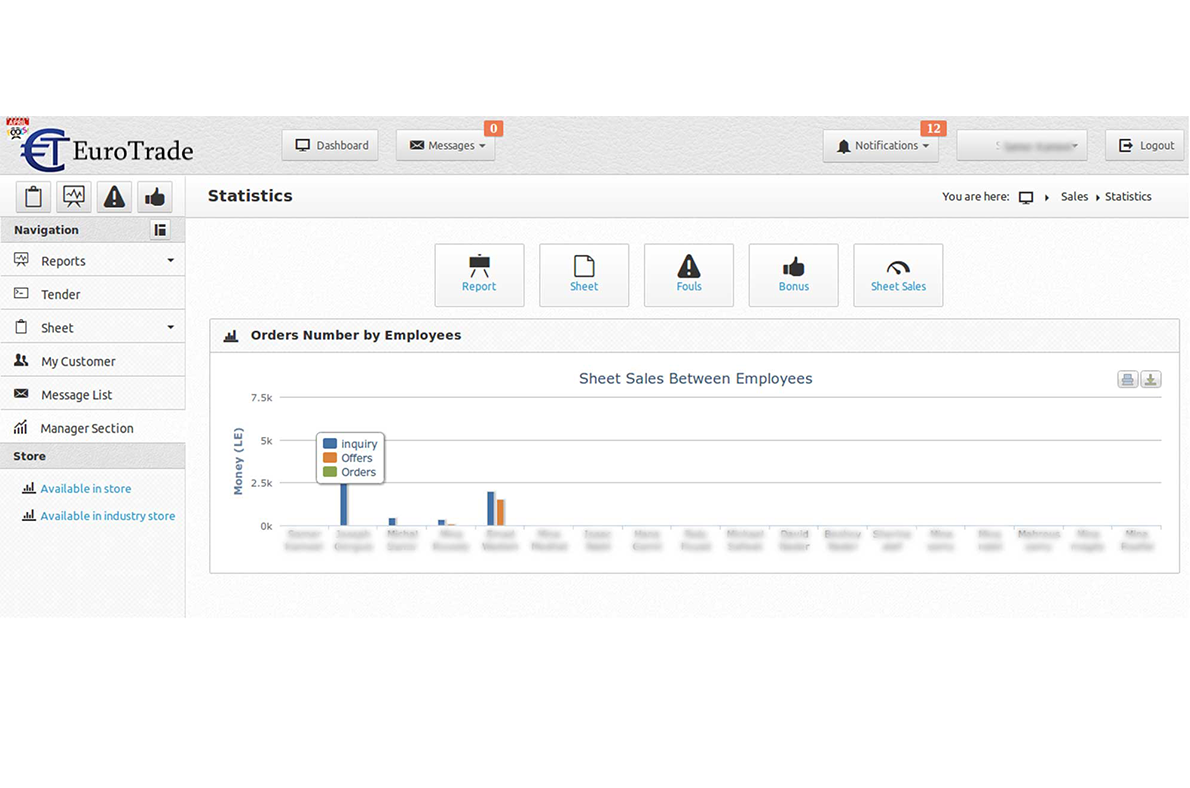
Task: Select My Customer in navigation sidebar
Action: pos(78,361)
